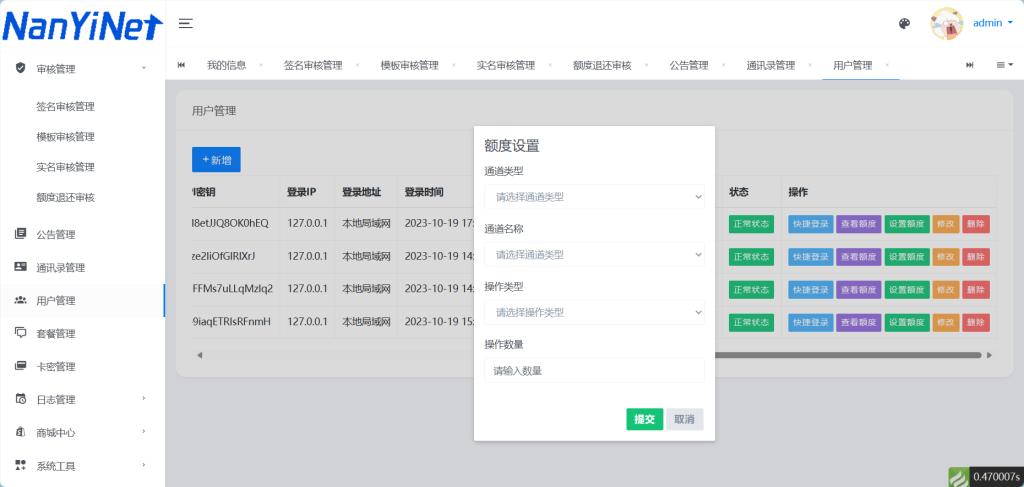This screenshot has height=487, width=1024.
Task: Open 公告管理 from the sidebar menu
Action: [56, 234]
